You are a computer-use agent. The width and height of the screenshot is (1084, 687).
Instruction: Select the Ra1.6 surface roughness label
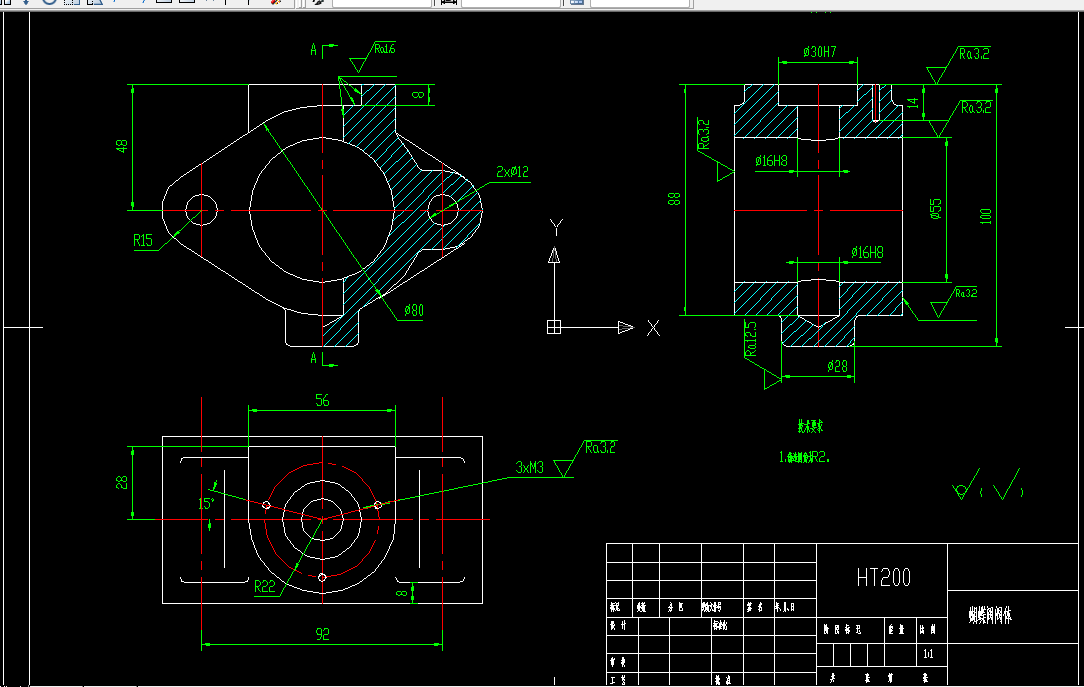click(x=385, y=48)
